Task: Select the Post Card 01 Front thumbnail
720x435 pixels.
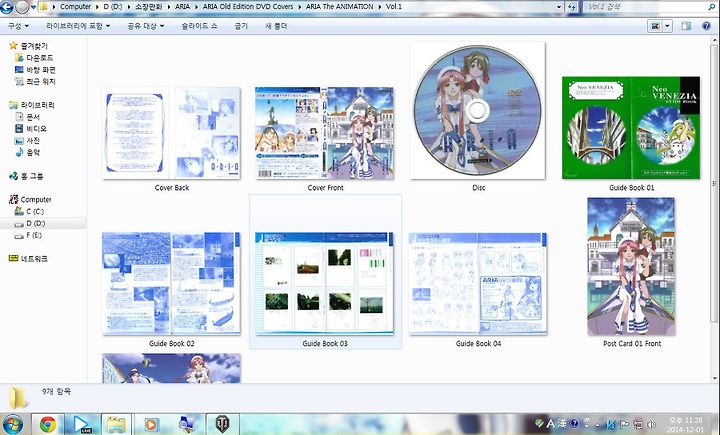Action: coord(632,266)
